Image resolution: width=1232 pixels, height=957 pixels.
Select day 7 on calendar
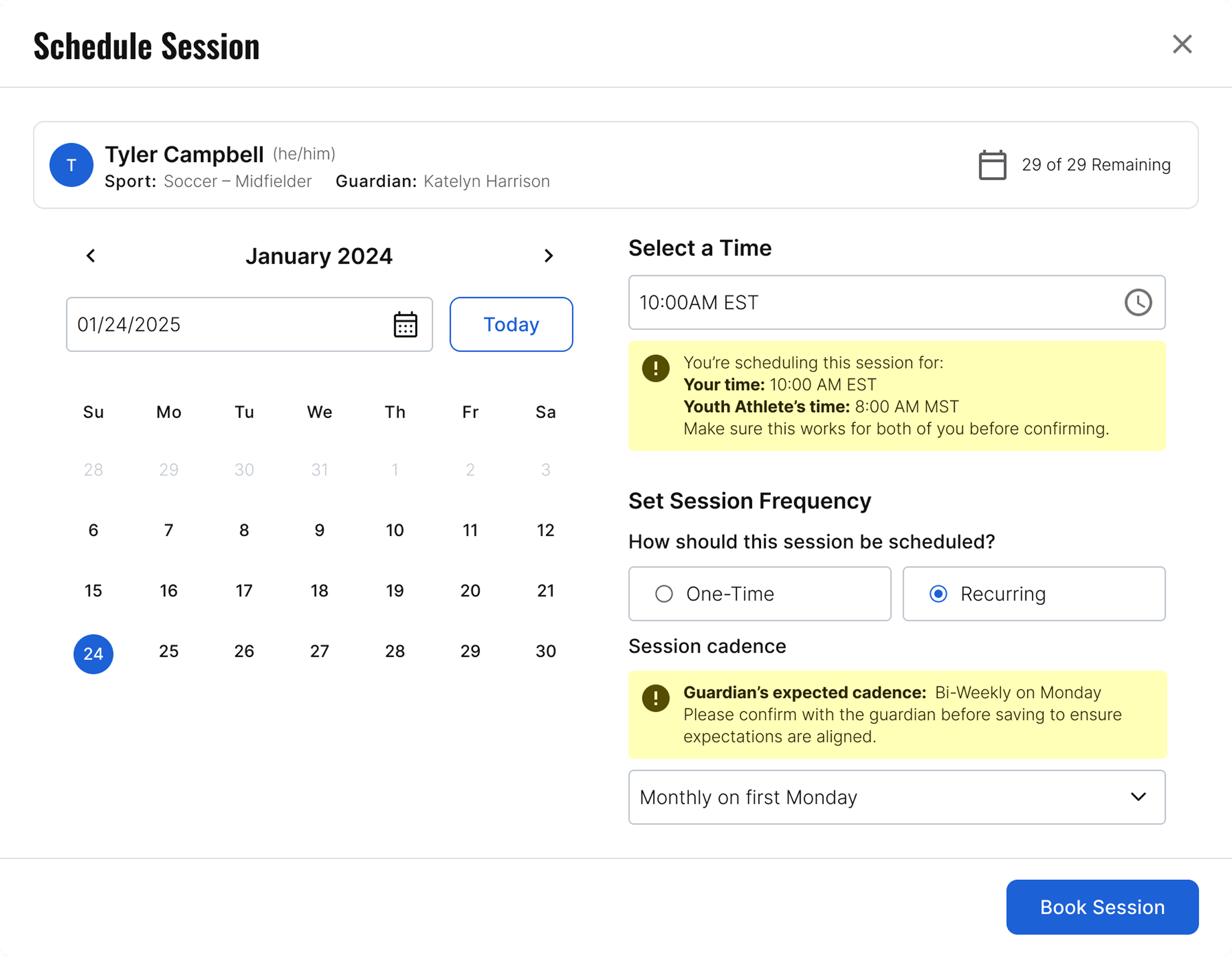[169, 530]
